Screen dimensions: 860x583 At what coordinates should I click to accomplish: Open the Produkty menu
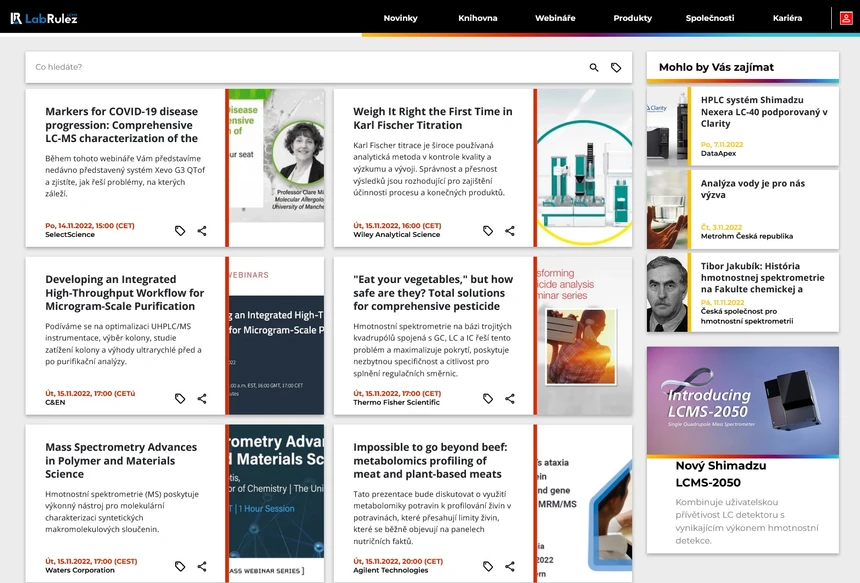tap(632, 18)
